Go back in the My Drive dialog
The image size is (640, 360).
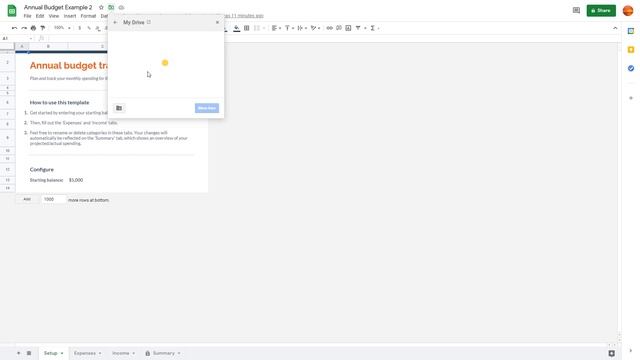(x=115, y=22)
